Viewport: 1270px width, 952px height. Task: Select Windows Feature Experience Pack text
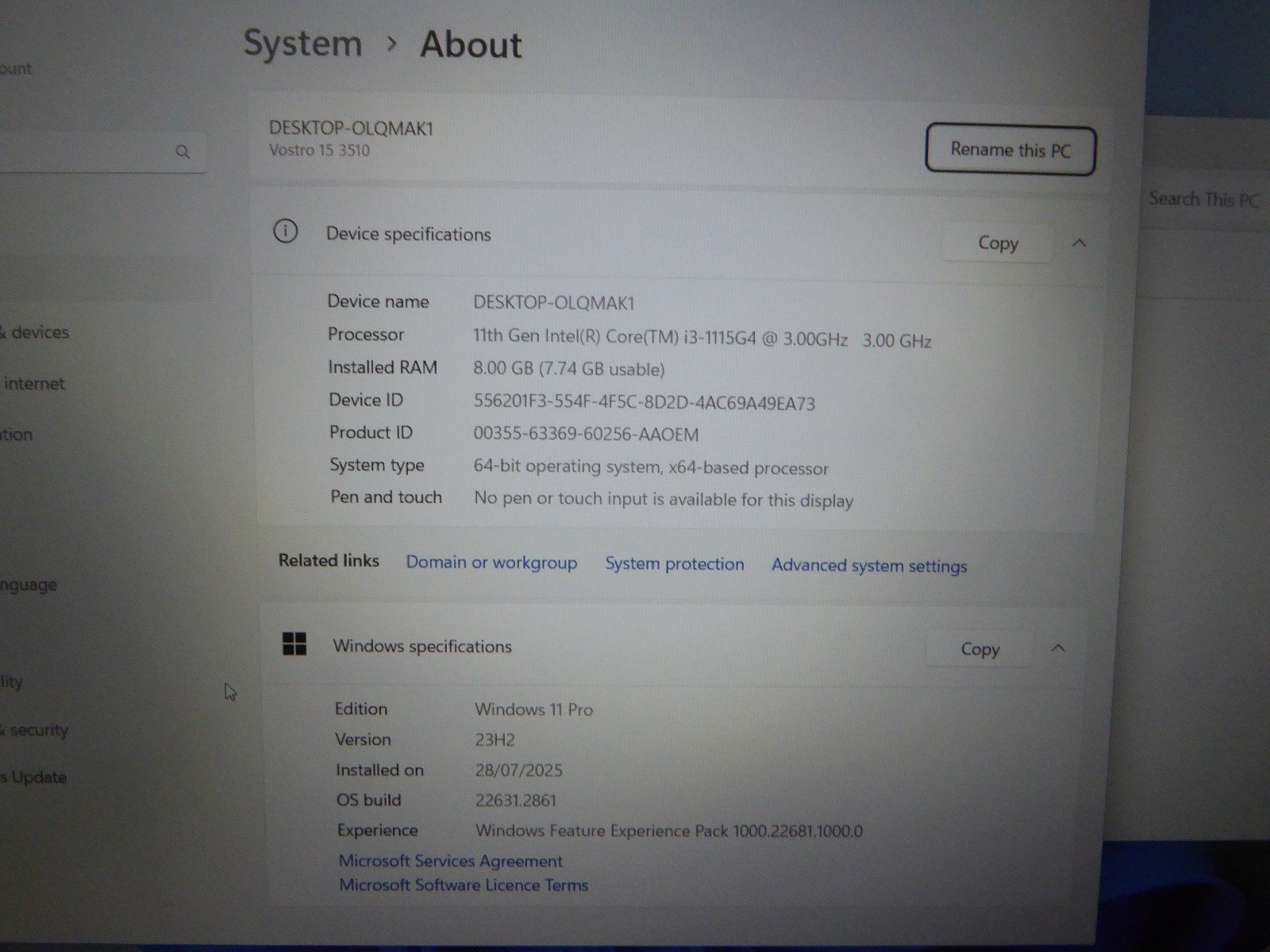point(669,831)
